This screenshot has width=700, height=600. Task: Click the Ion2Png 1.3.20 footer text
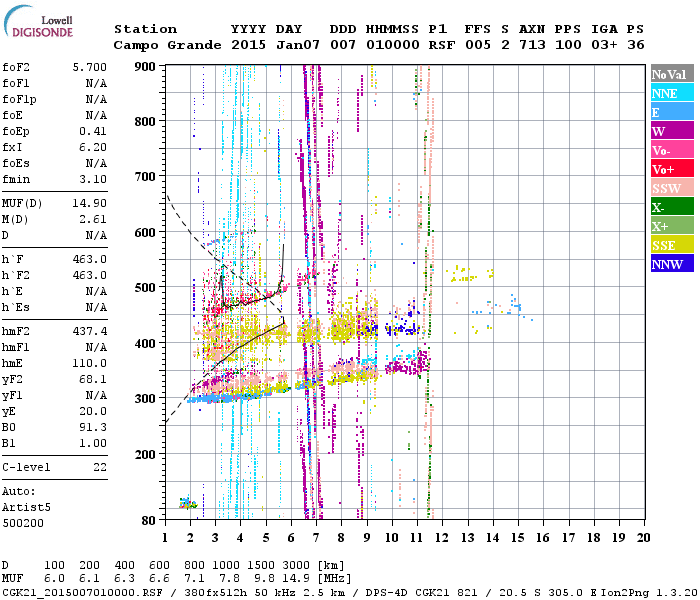(650, 593)
